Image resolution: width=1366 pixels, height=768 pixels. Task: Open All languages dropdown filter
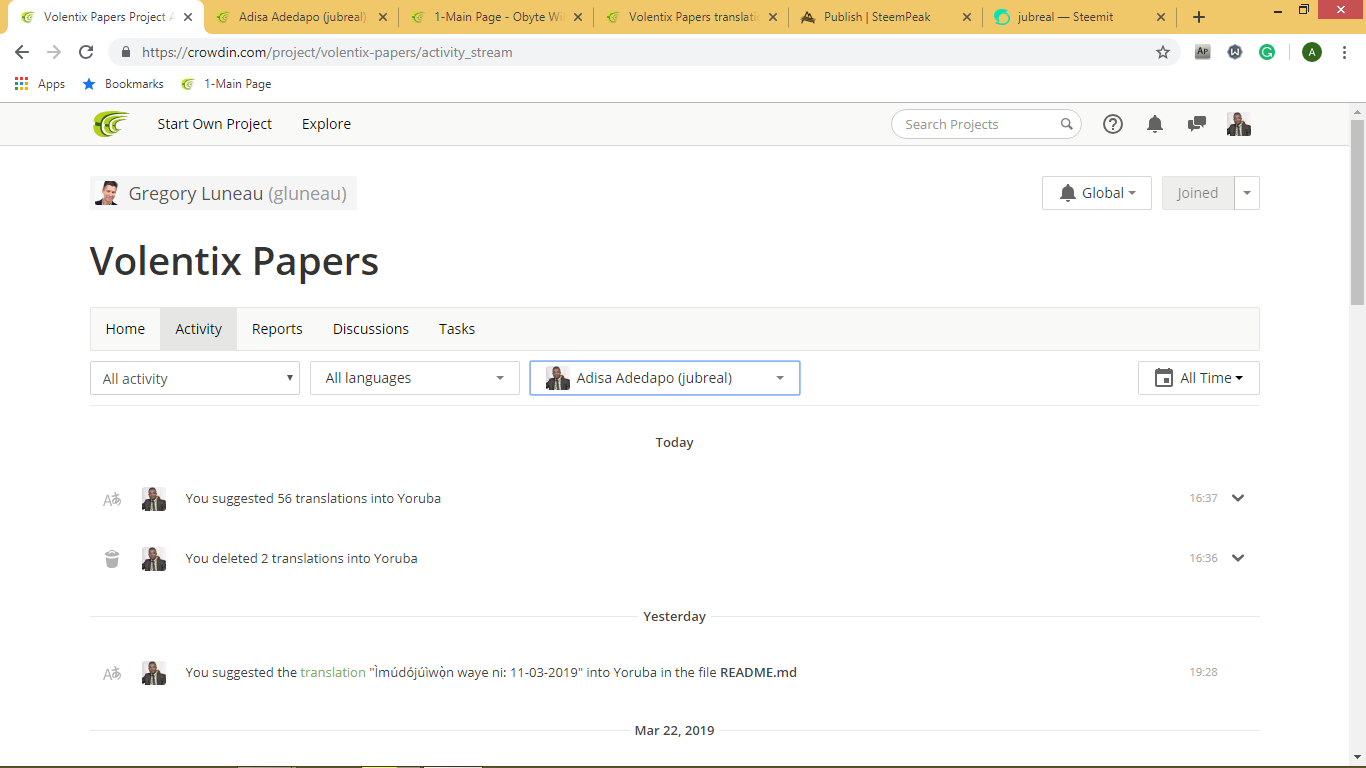point(415,378)
